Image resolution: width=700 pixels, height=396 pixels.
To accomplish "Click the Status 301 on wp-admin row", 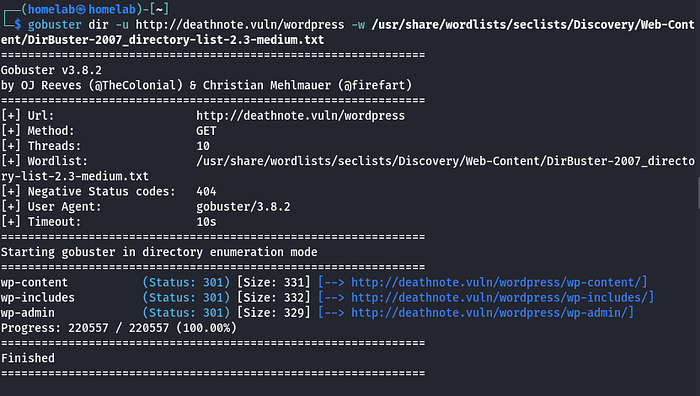I will [186, 313].
